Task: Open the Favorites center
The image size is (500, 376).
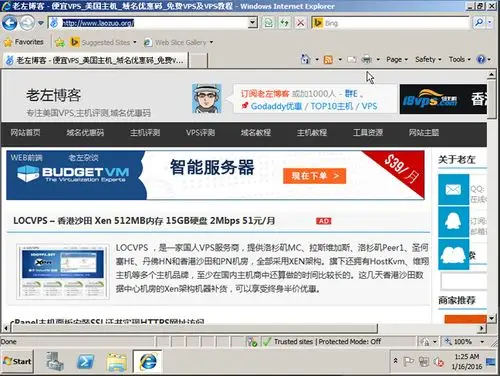Action: pyautogui.click(x=23, y=42)
